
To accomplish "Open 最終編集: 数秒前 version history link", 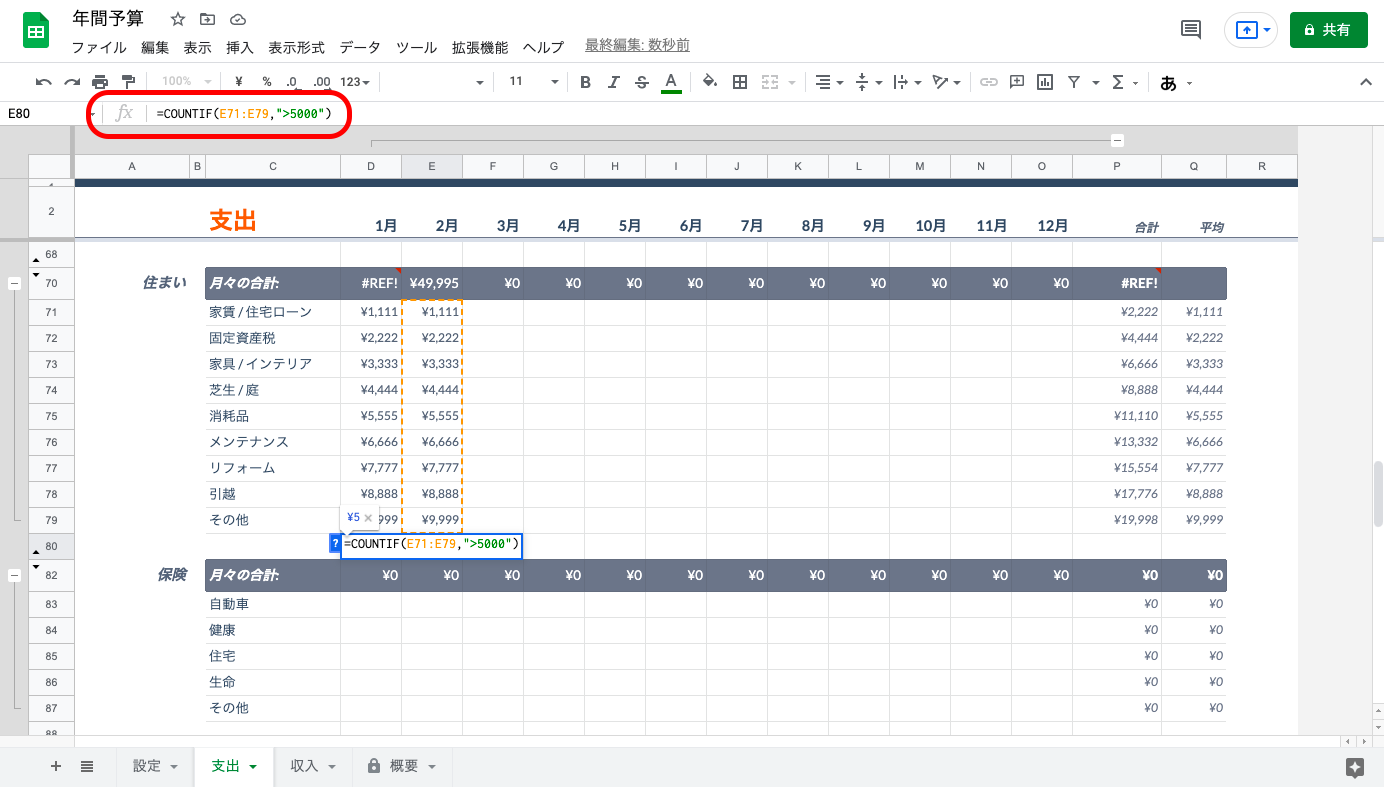I will coord(637,46).
